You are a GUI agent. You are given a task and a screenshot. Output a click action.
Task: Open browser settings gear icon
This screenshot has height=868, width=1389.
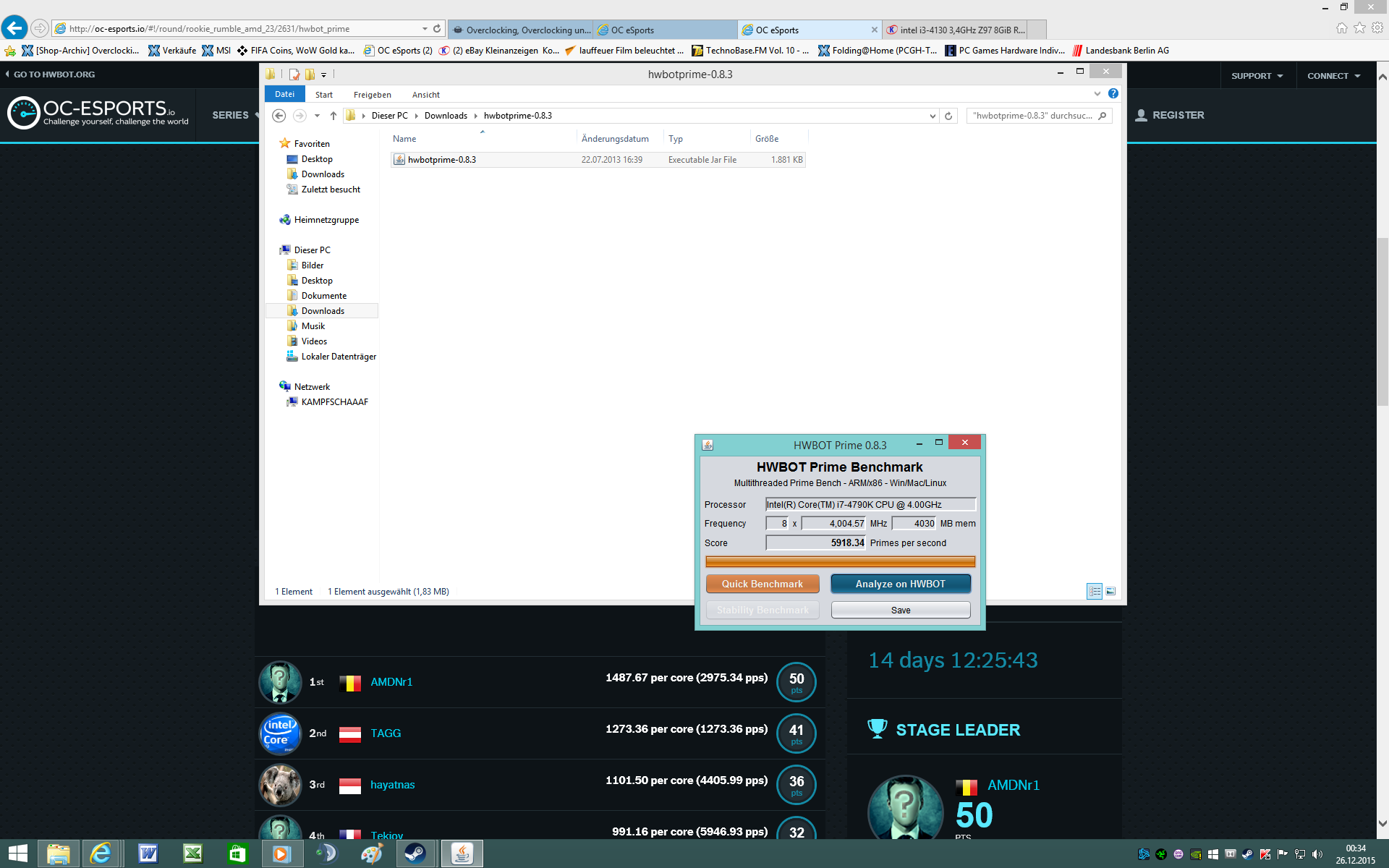[1377, 28]
